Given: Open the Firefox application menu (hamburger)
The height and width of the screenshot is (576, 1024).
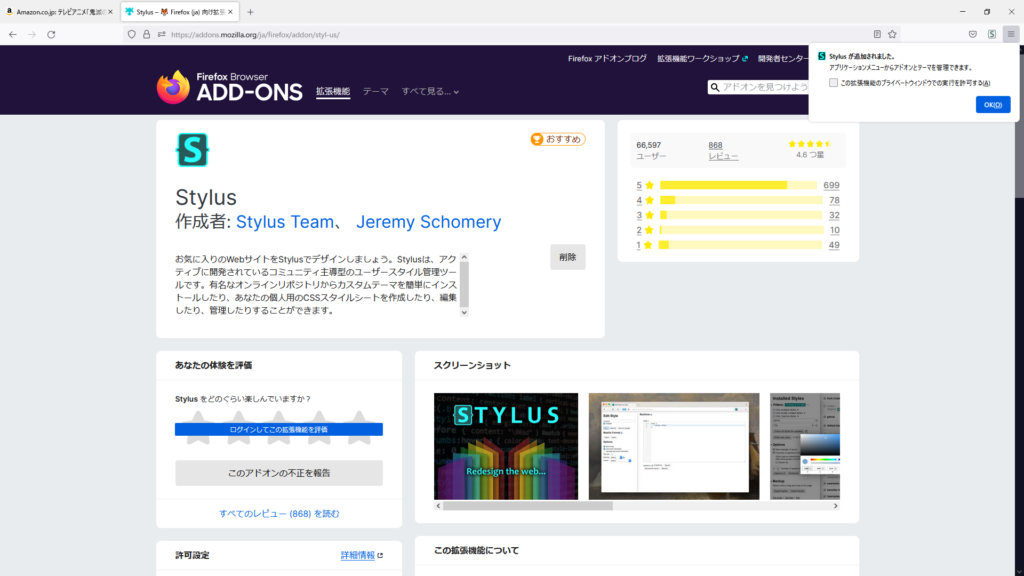Looking at the screenshot, I should click(x=1010, y=34).
